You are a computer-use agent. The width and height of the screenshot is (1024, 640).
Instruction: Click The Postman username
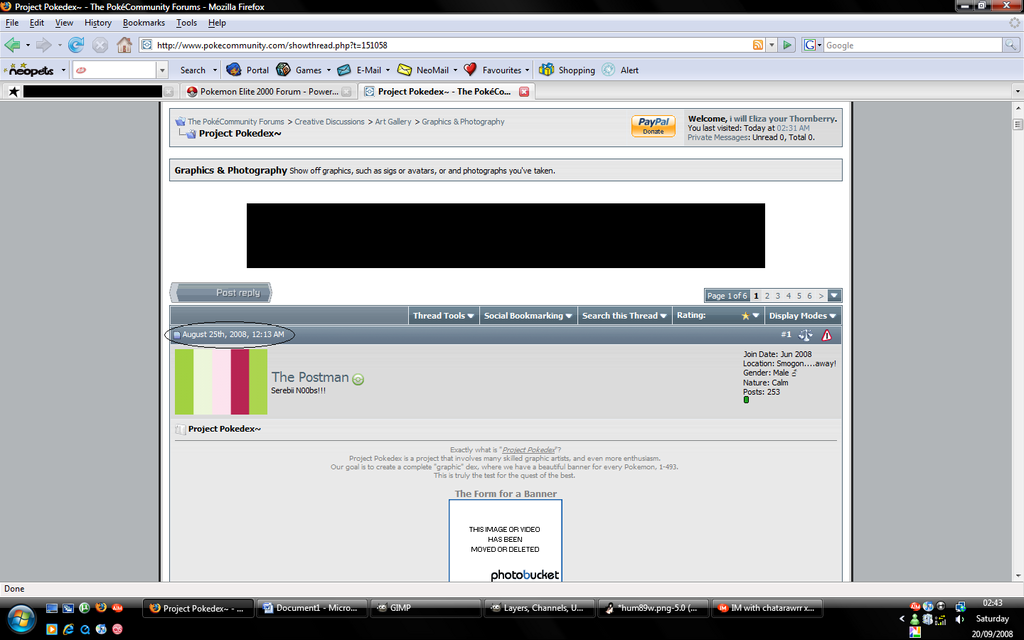[x=310, y=377]
